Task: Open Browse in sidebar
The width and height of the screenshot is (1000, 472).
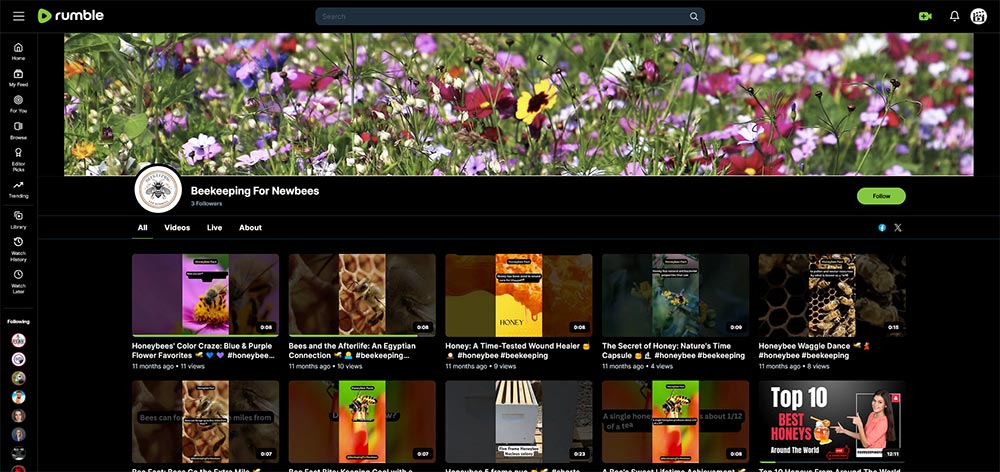Action: click(x=18, y=131)
